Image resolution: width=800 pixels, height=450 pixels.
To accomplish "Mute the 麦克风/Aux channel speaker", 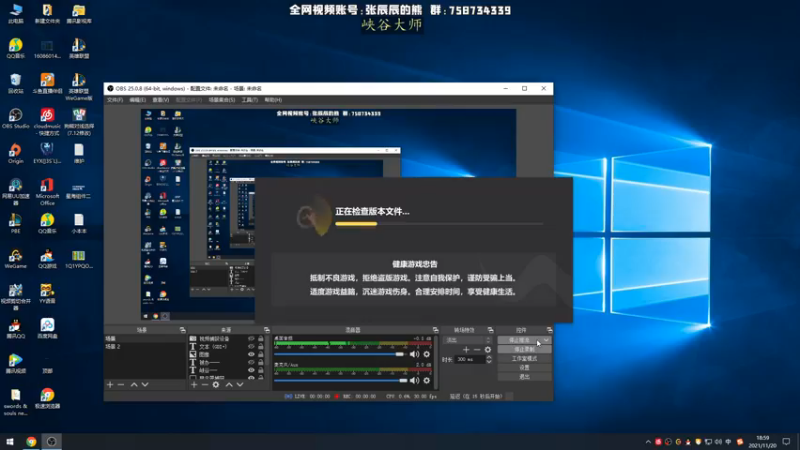I will 415,380.
